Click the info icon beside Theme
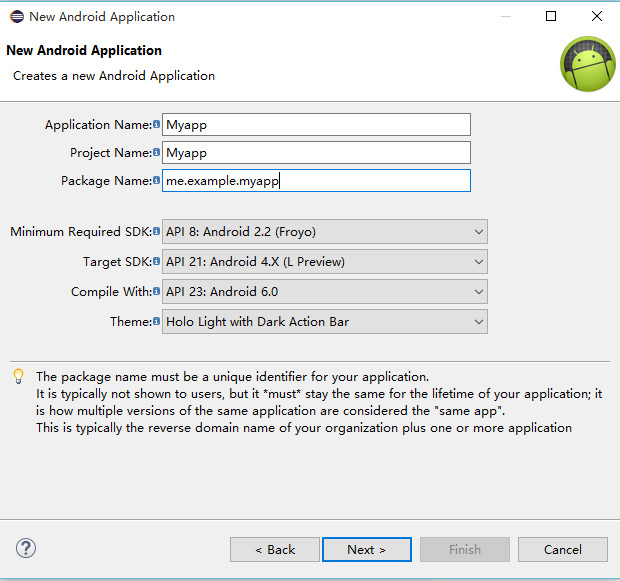Viewport: 620px width, 581px height. click(x=157, y=321)
